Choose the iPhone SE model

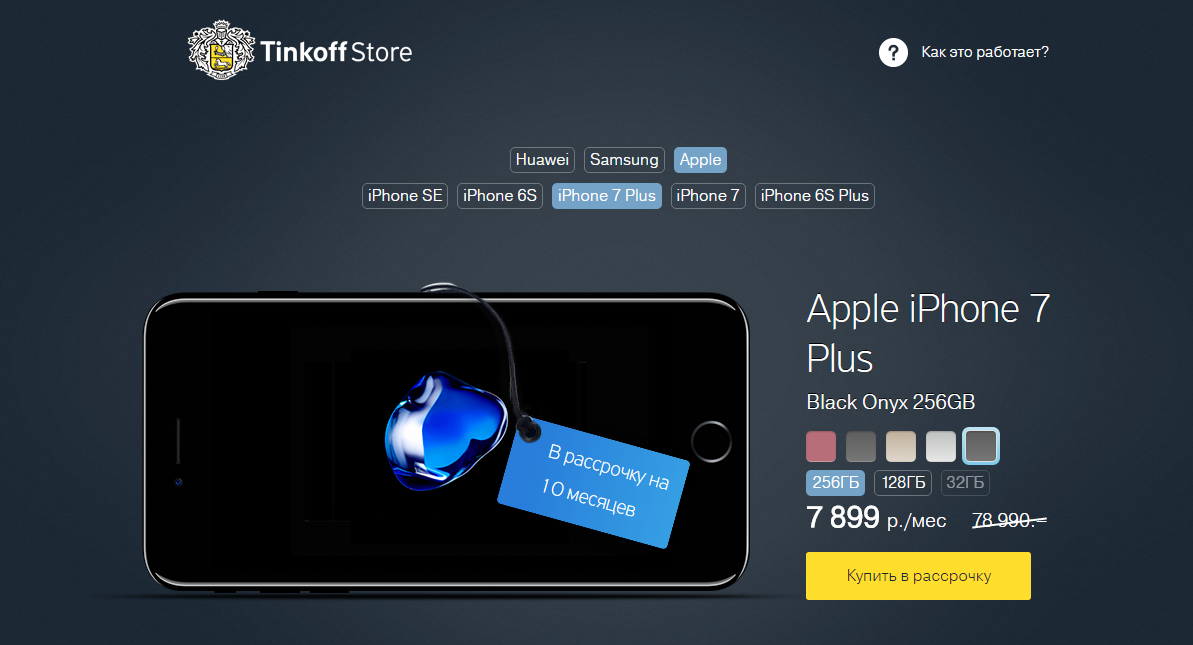pos(405,195)
